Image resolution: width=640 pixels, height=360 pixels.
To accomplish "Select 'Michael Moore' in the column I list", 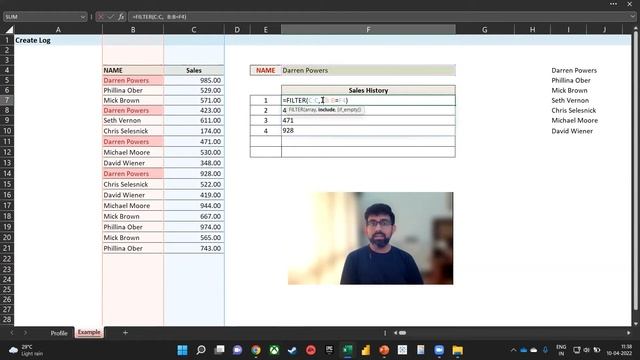I will click(x=574, y=120).
